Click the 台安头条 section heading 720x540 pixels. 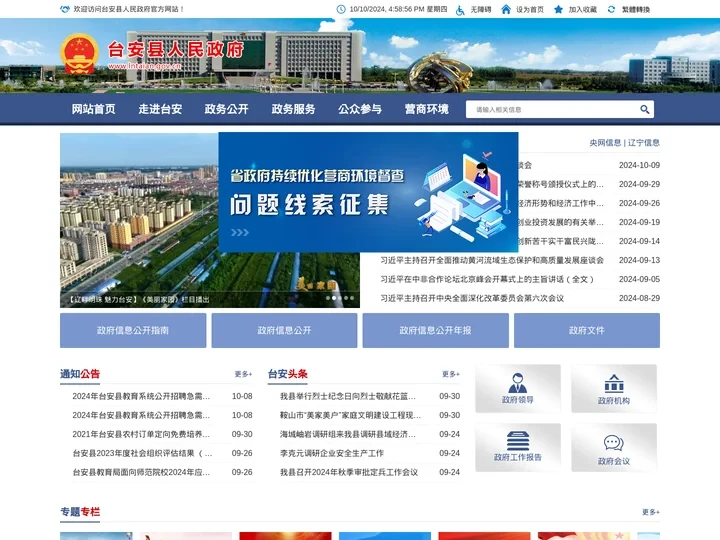coord(288,374)
